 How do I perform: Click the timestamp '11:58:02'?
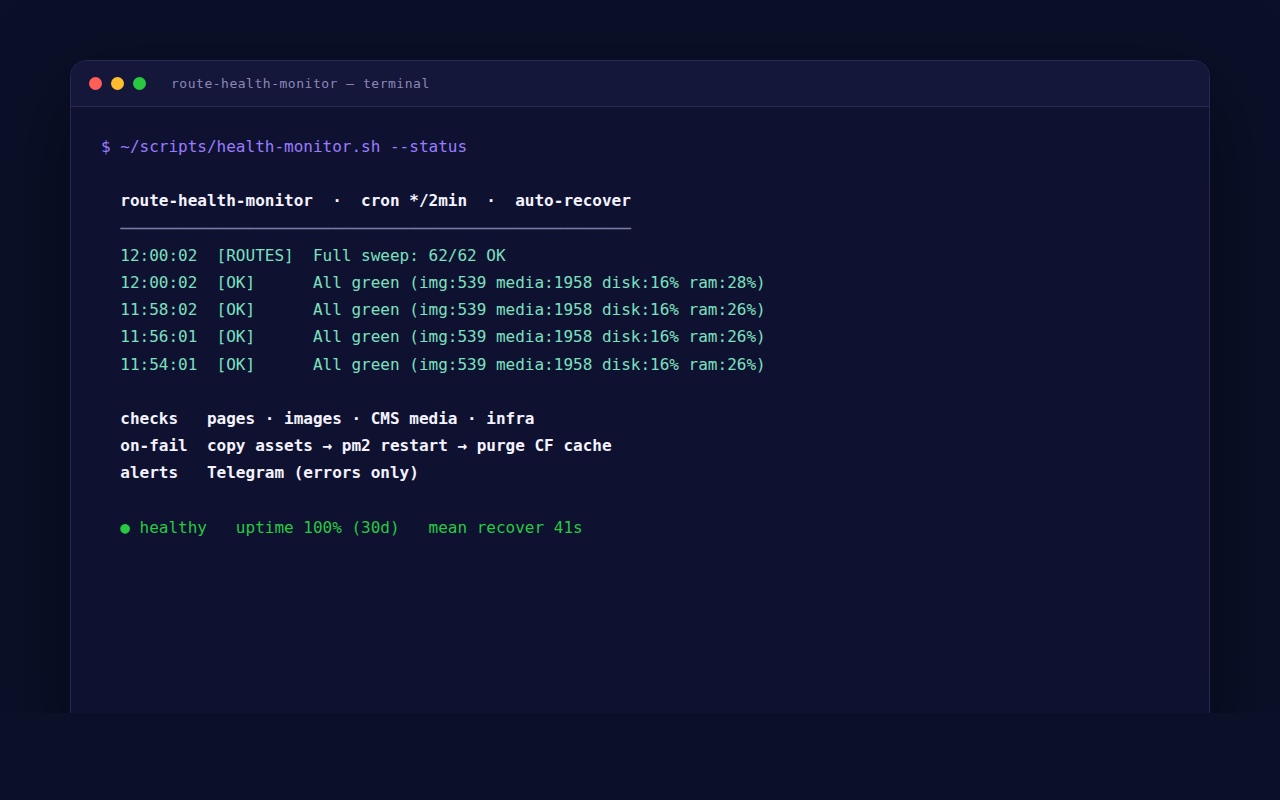point(159,310)
